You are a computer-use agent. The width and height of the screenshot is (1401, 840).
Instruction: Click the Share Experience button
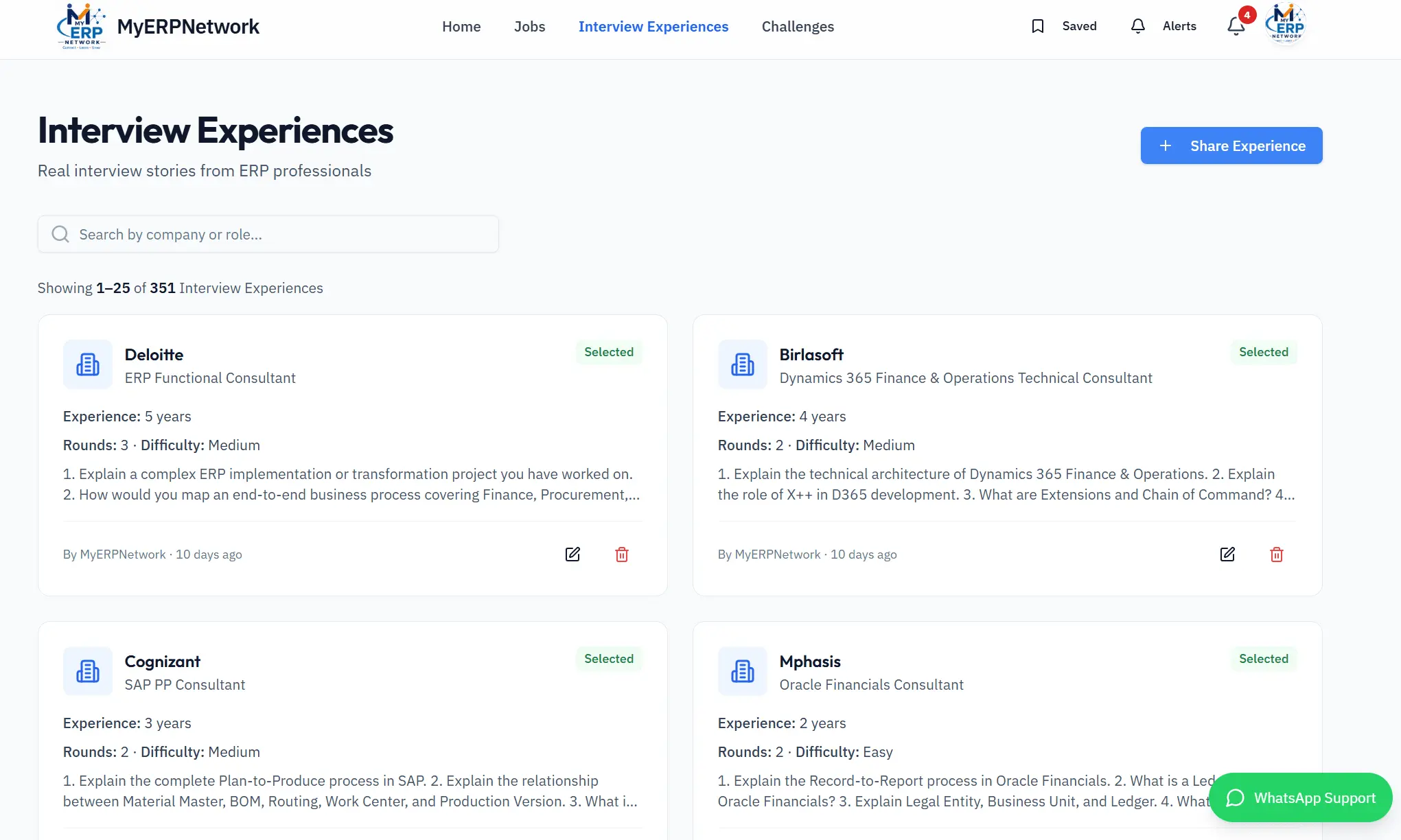coord(1231,145)
